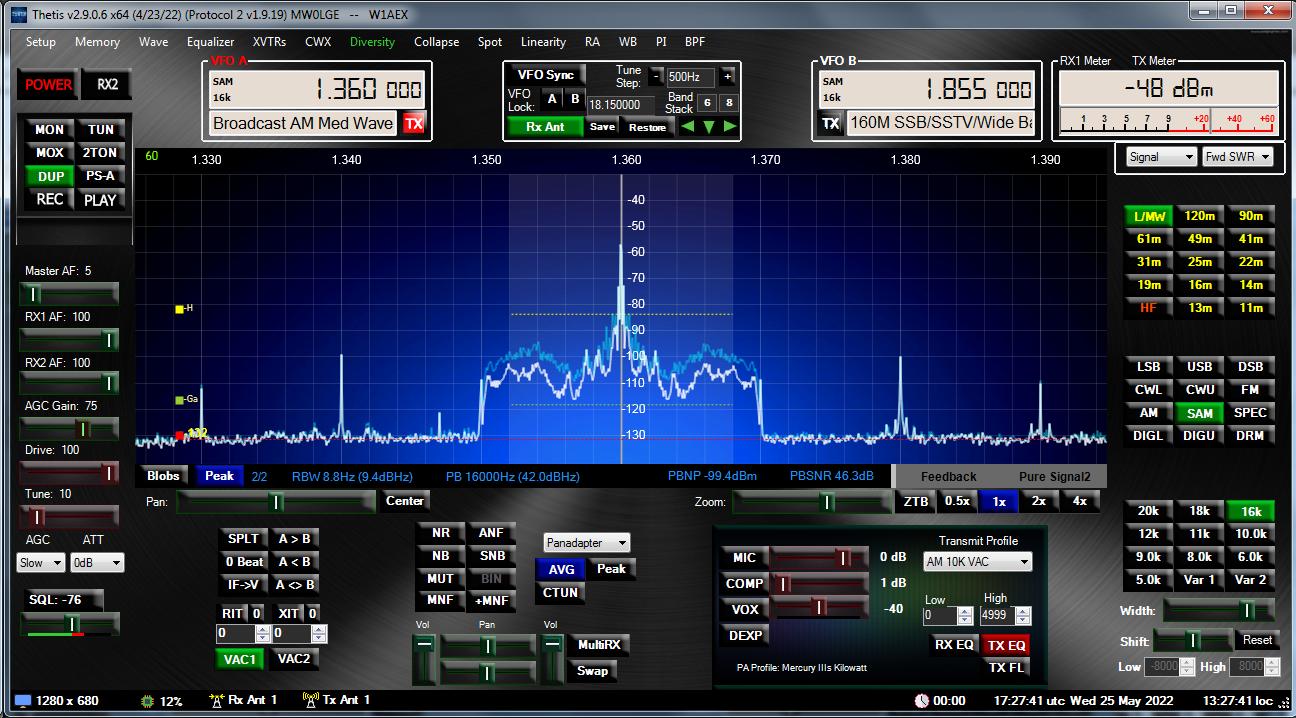Open the Equalizer menu item

(x=210, y=42)
